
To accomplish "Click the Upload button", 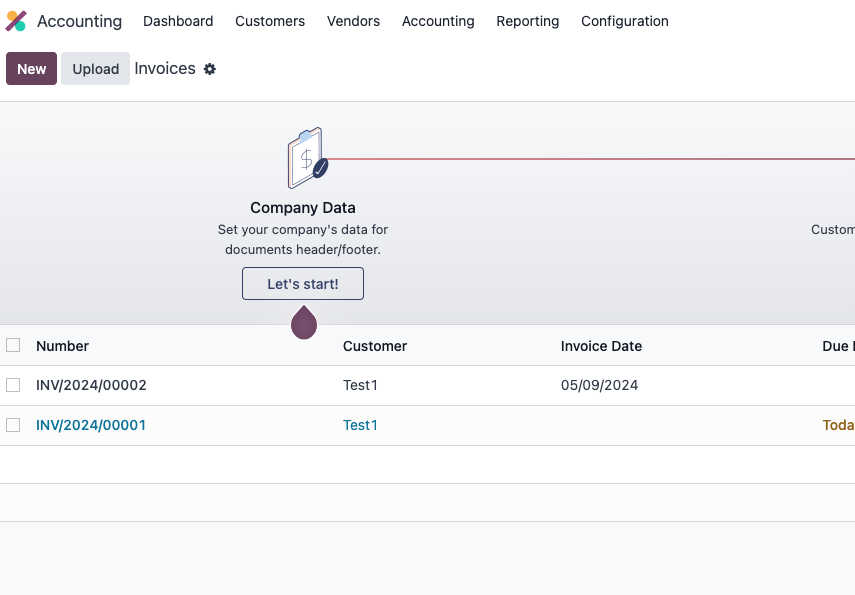I will (95, 69).
